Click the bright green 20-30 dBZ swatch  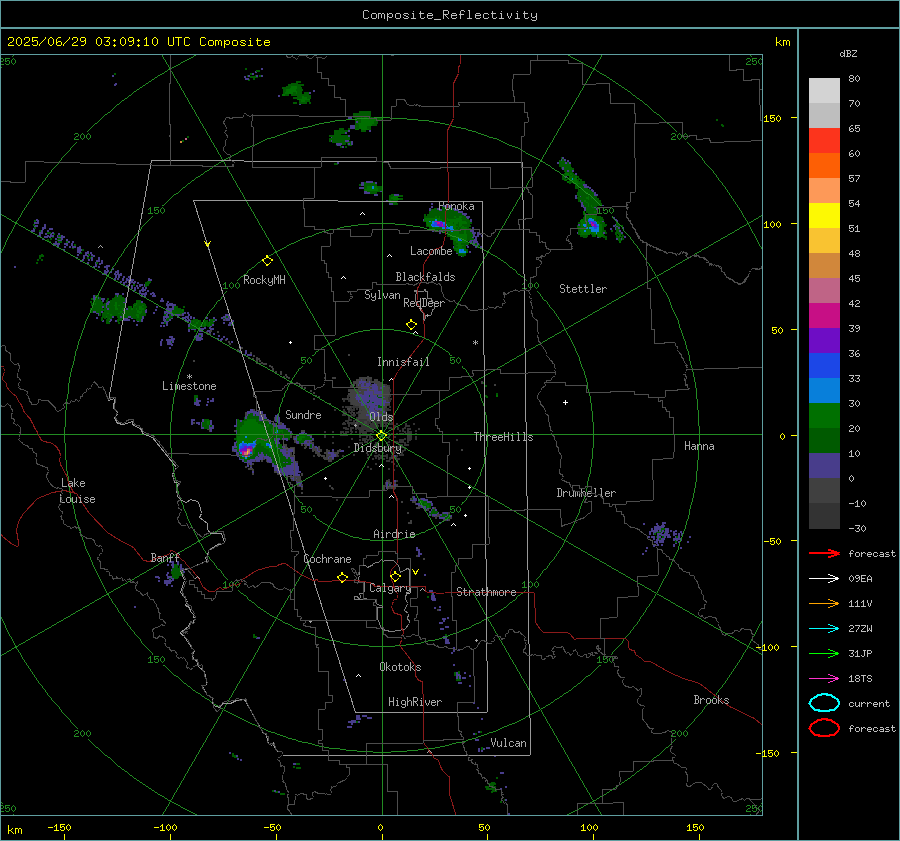[824, 415]
